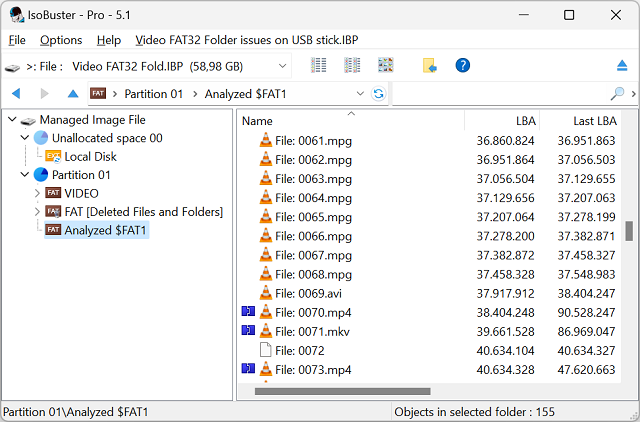This screenshot has width=640, height=422.
Task: Open the File menu
Action: [17, 40]
